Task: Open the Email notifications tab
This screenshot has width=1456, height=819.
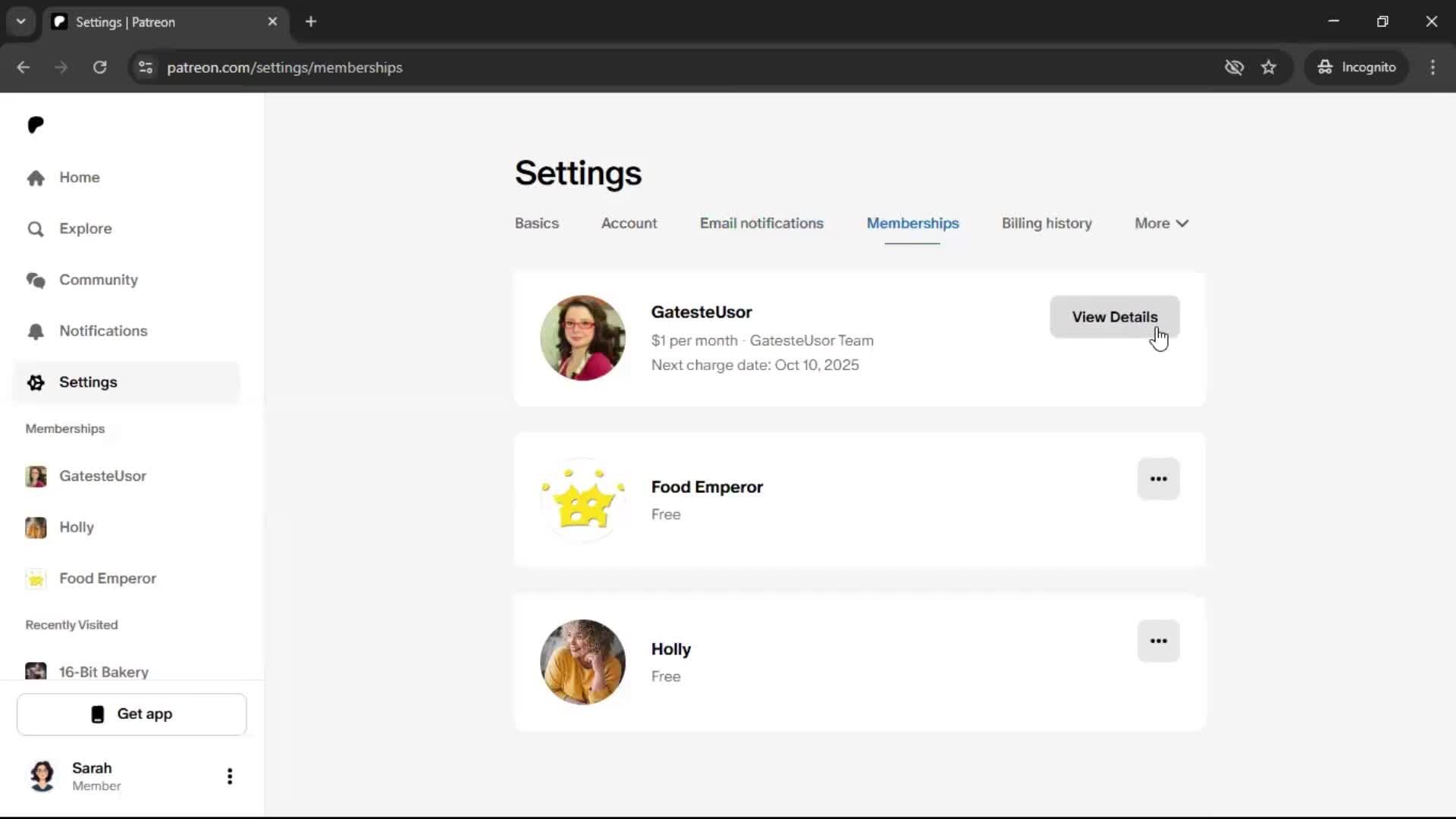Action: [761, 224]
